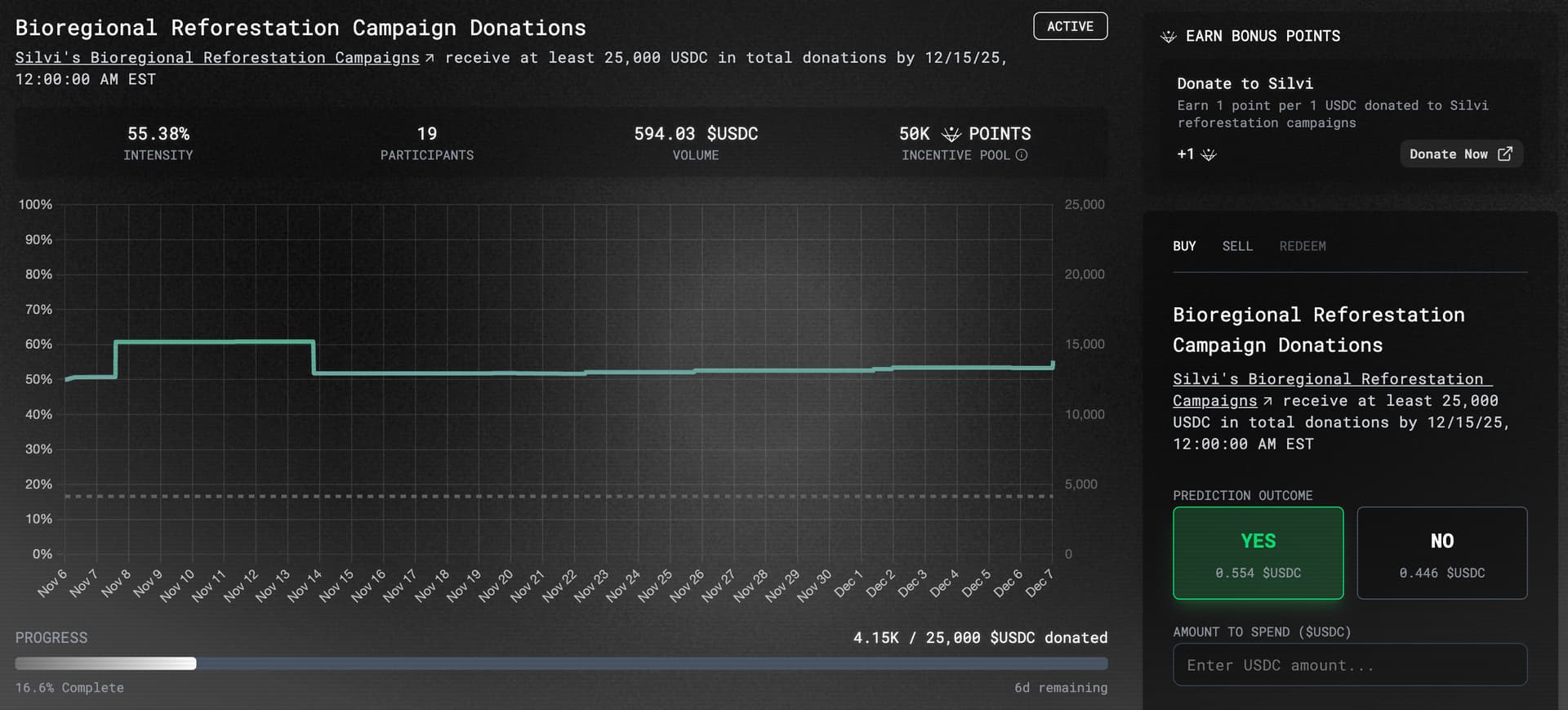Click the leaf icon beside Earn Bonus Points
The image size is (1568, 710).
pos(1169,37)
